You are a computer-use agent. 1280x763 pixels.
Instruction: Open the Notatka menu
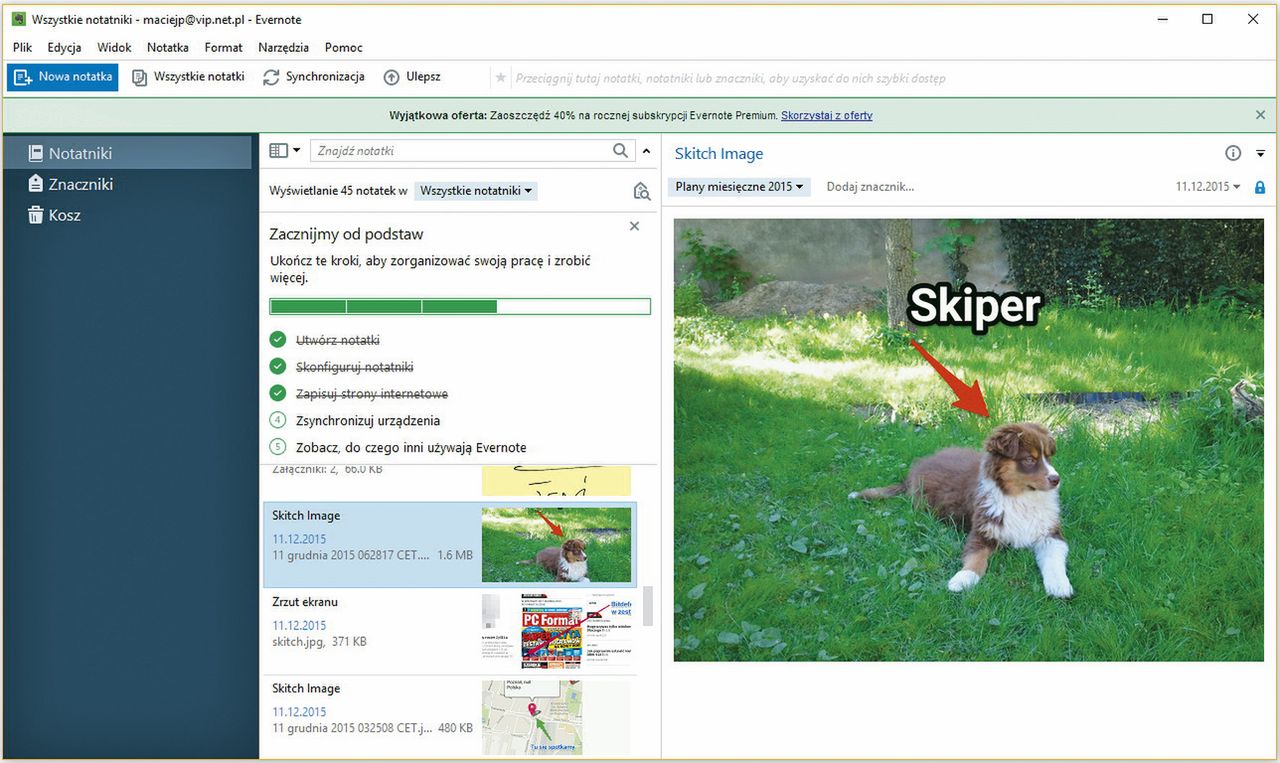[167, 47]
